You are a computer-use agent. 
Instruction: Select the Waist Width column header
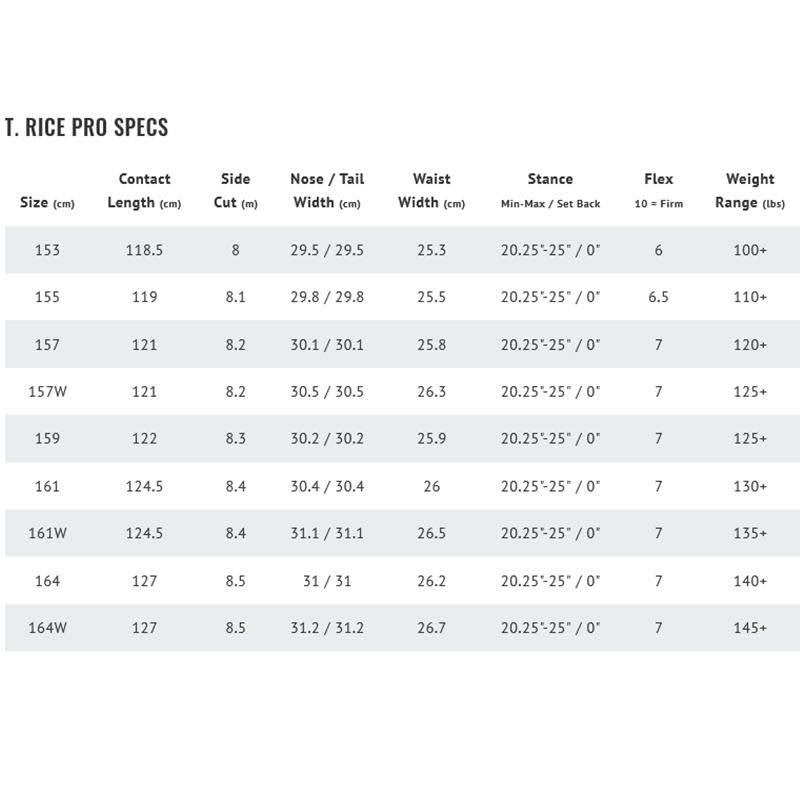[432, 191]
